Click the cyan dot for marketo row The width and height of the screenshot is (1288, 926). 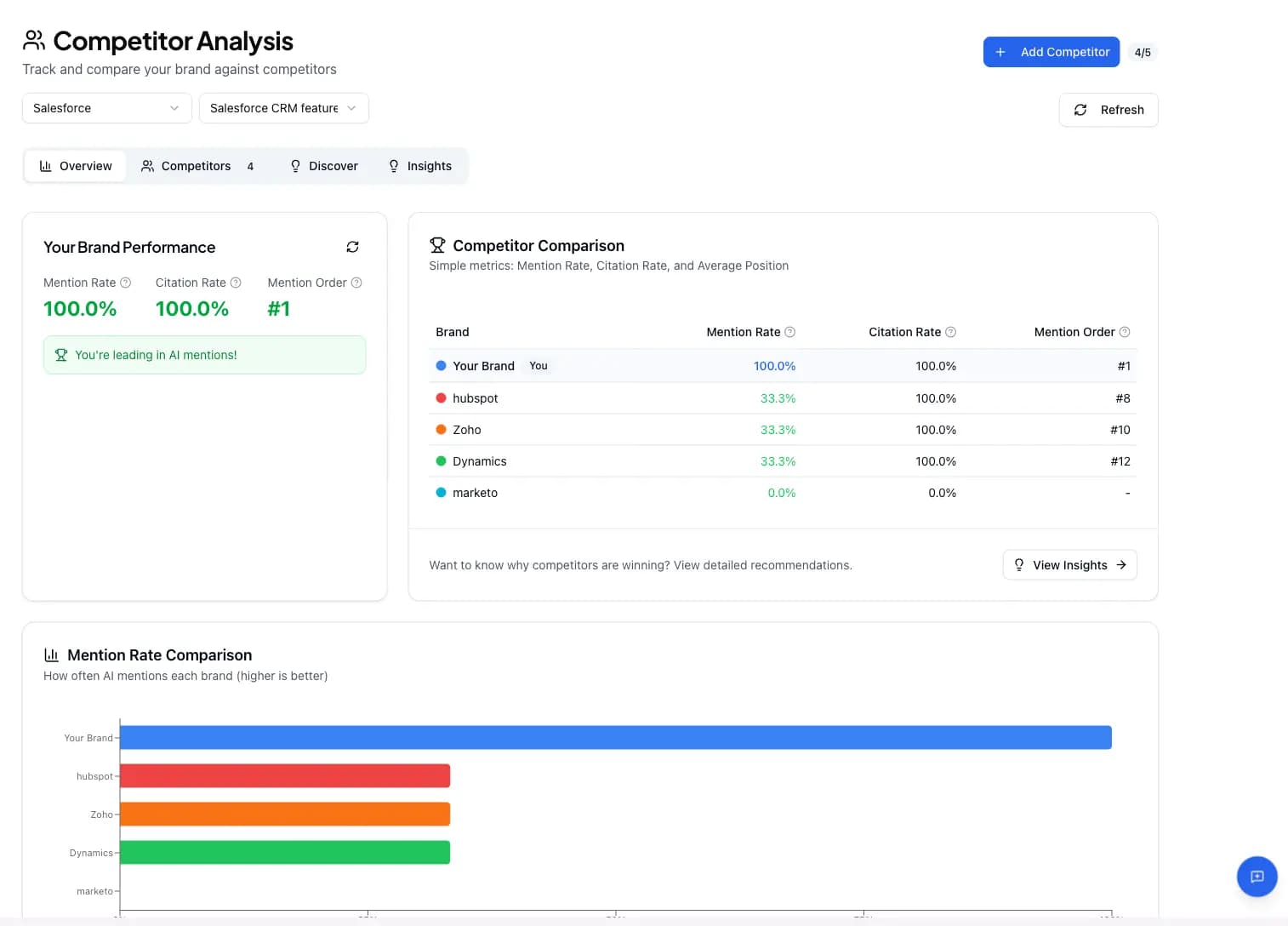click(x=441, y=492)
